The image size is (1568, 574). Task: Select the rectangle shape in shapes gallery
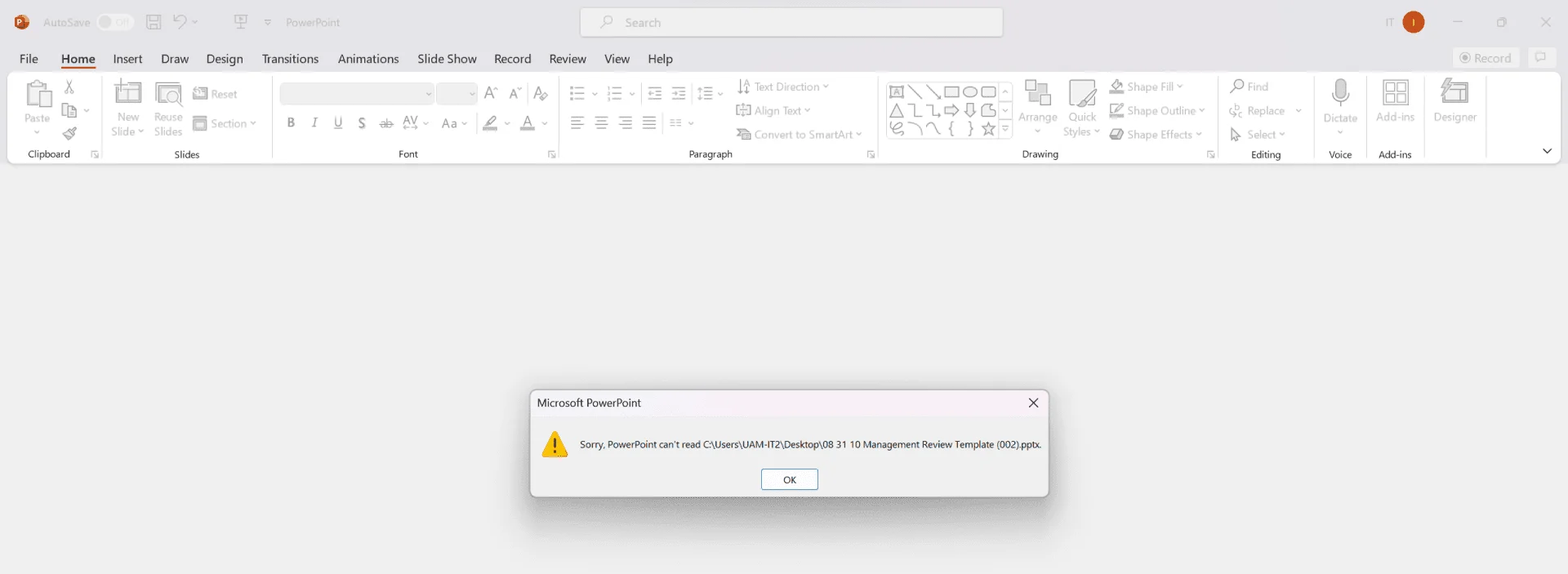951,91
